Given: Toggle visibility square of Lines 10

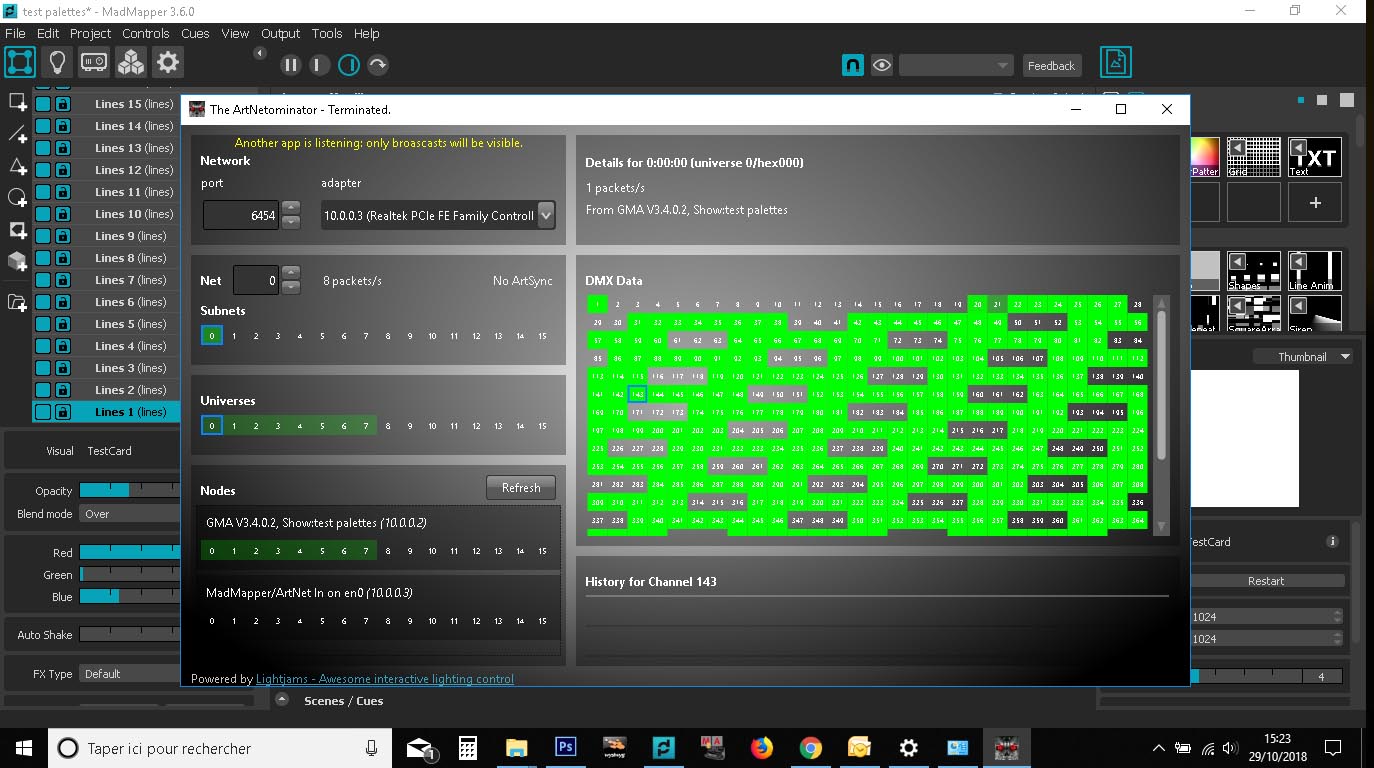Looking at the screenshot, I should (43, 214).
